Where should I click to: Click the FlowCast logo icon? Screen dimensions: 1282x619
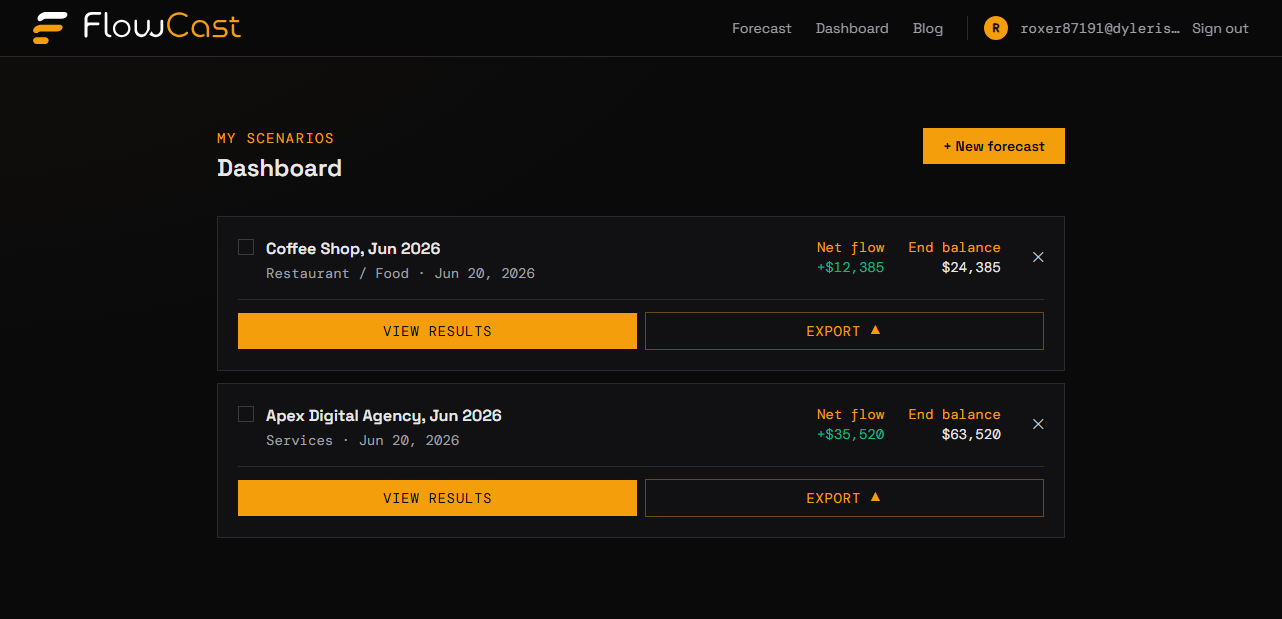(50, 28)
